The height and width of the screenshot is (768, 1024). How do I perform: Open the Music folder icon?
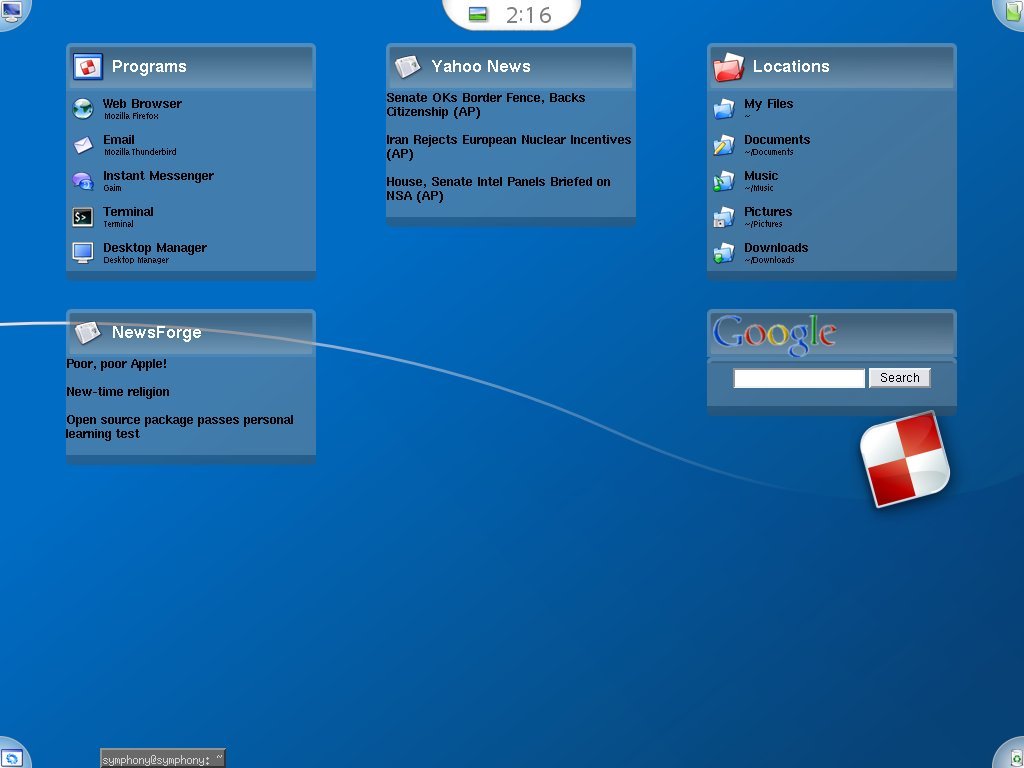pos(724,181)
